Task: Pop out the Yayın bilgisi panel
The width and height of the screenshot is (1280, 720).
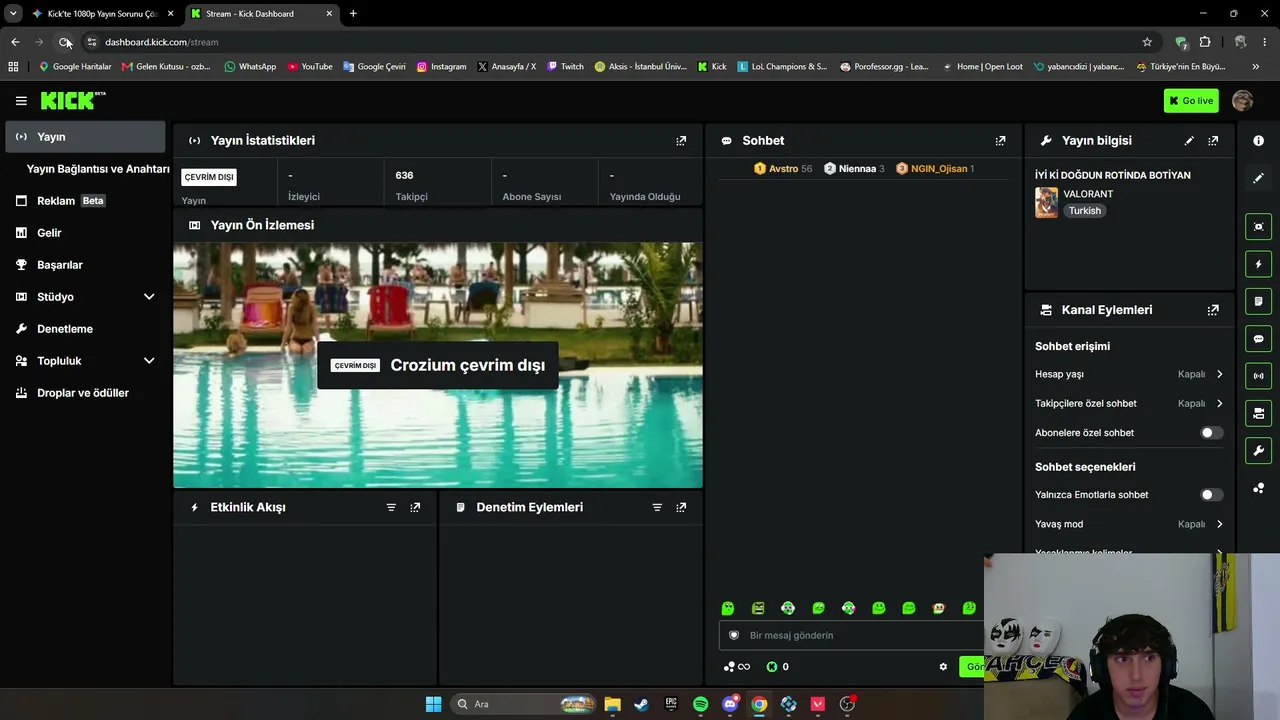Action: point(1213,141)
